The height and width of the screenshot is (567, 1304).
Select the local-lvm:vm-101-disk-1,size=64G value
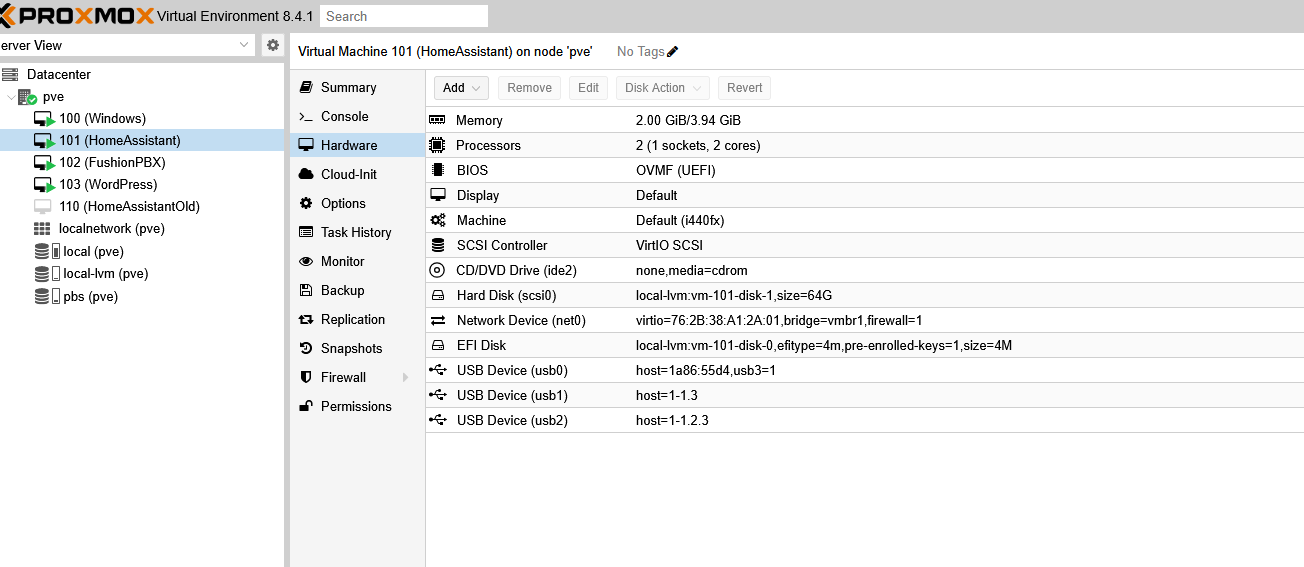pyautogui.click(x=734, y=295)
